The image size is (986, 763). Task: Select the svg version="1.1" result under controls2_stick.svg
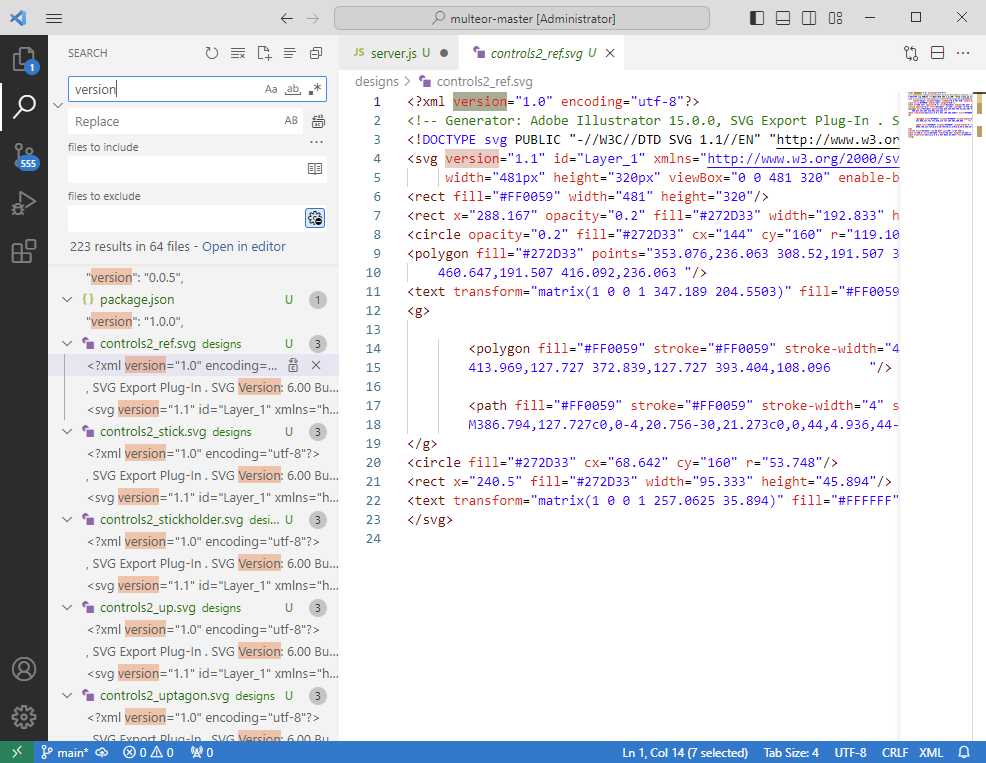click(x=213, y=498)
